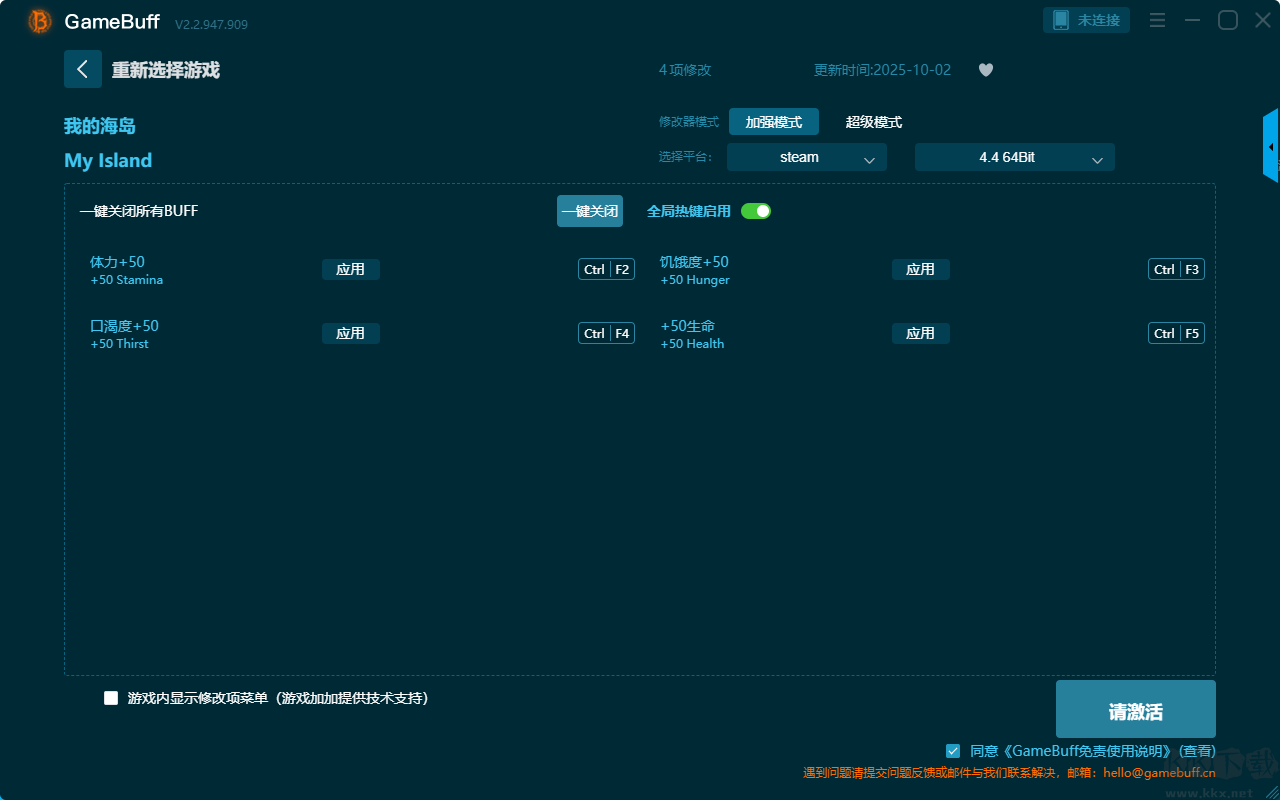Open the disclaimer 查看 link
Viewport: 1280px width, 800px height.
1198,751
